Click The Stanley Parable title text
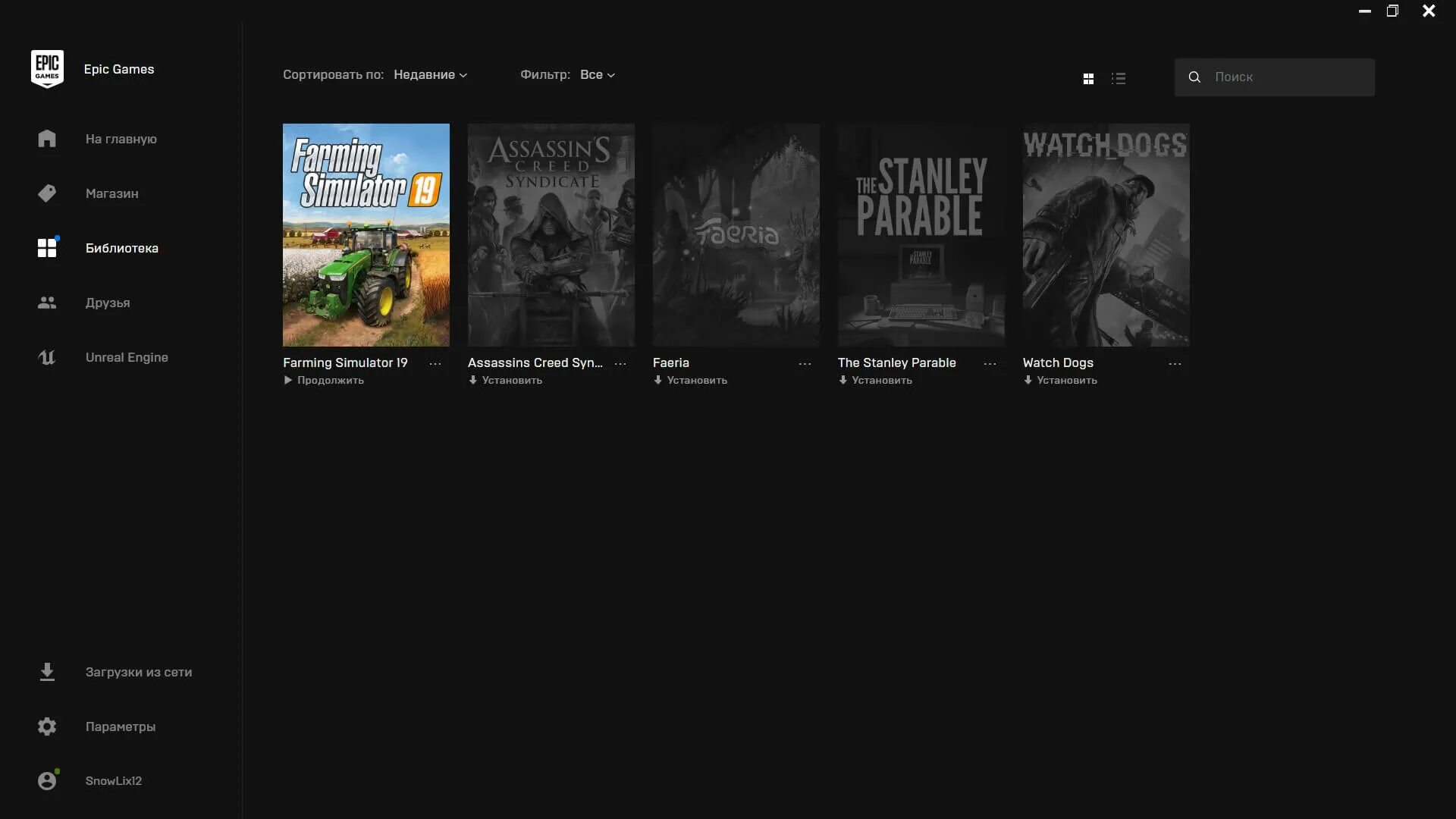This screenshot has height=819, width=1456. click(x=897, y=362)
